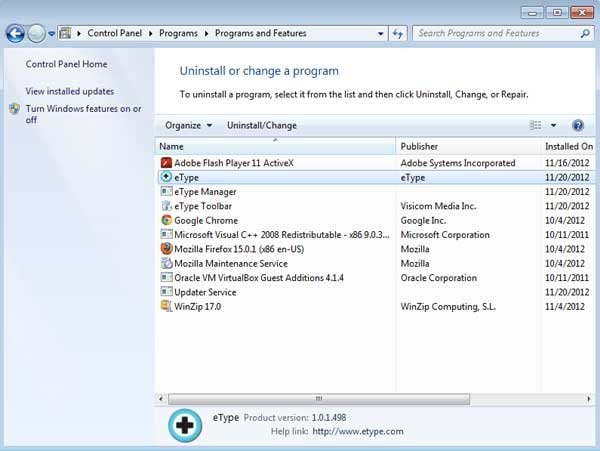This screenshot has height=451, width=600.
Task: Click the horizontal scrollbar thumb
Action: point(319,399)
